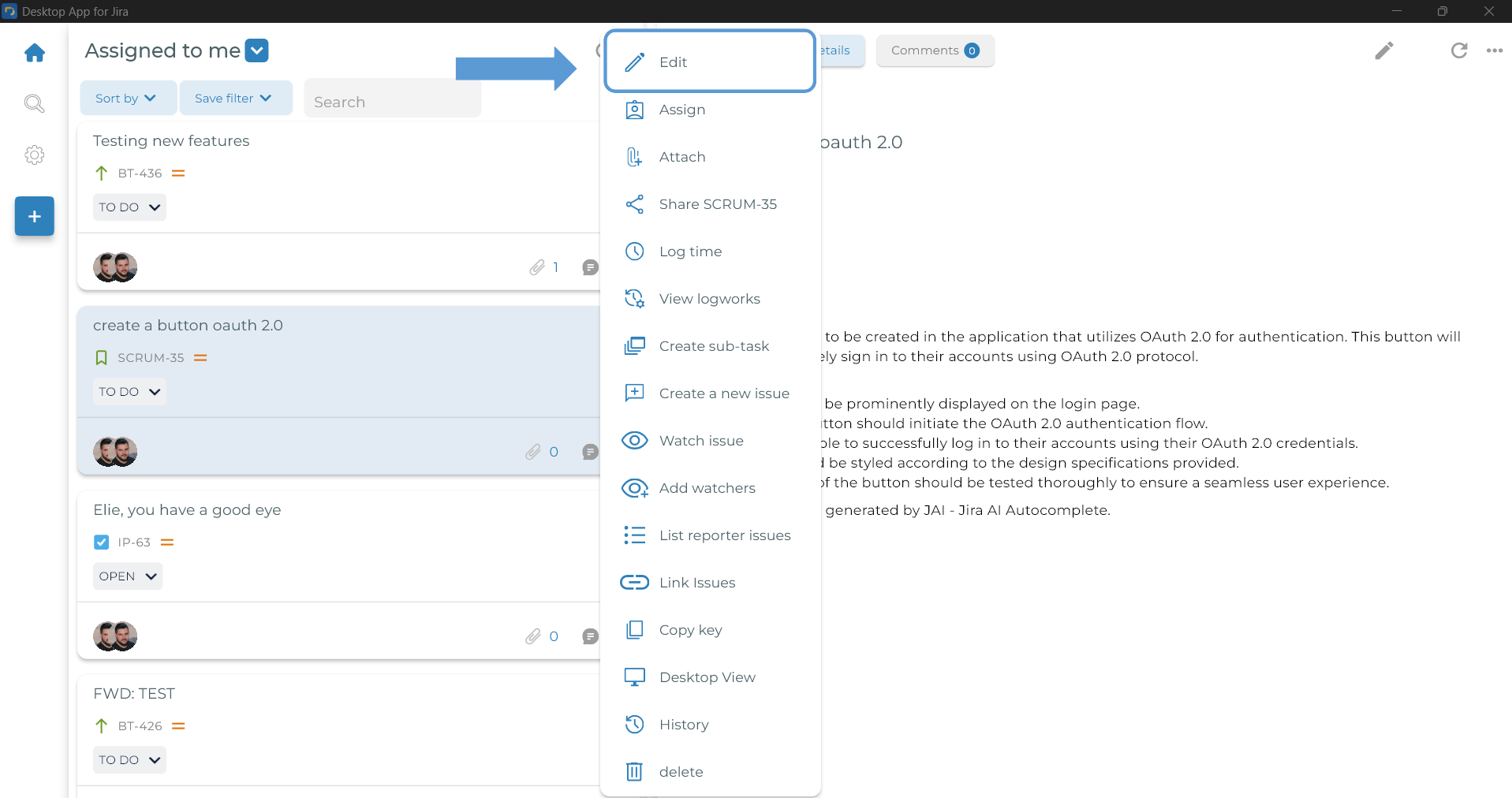Refresh the issue with the reload icon
This screenshot has height=798, width=1512.
1458,50
